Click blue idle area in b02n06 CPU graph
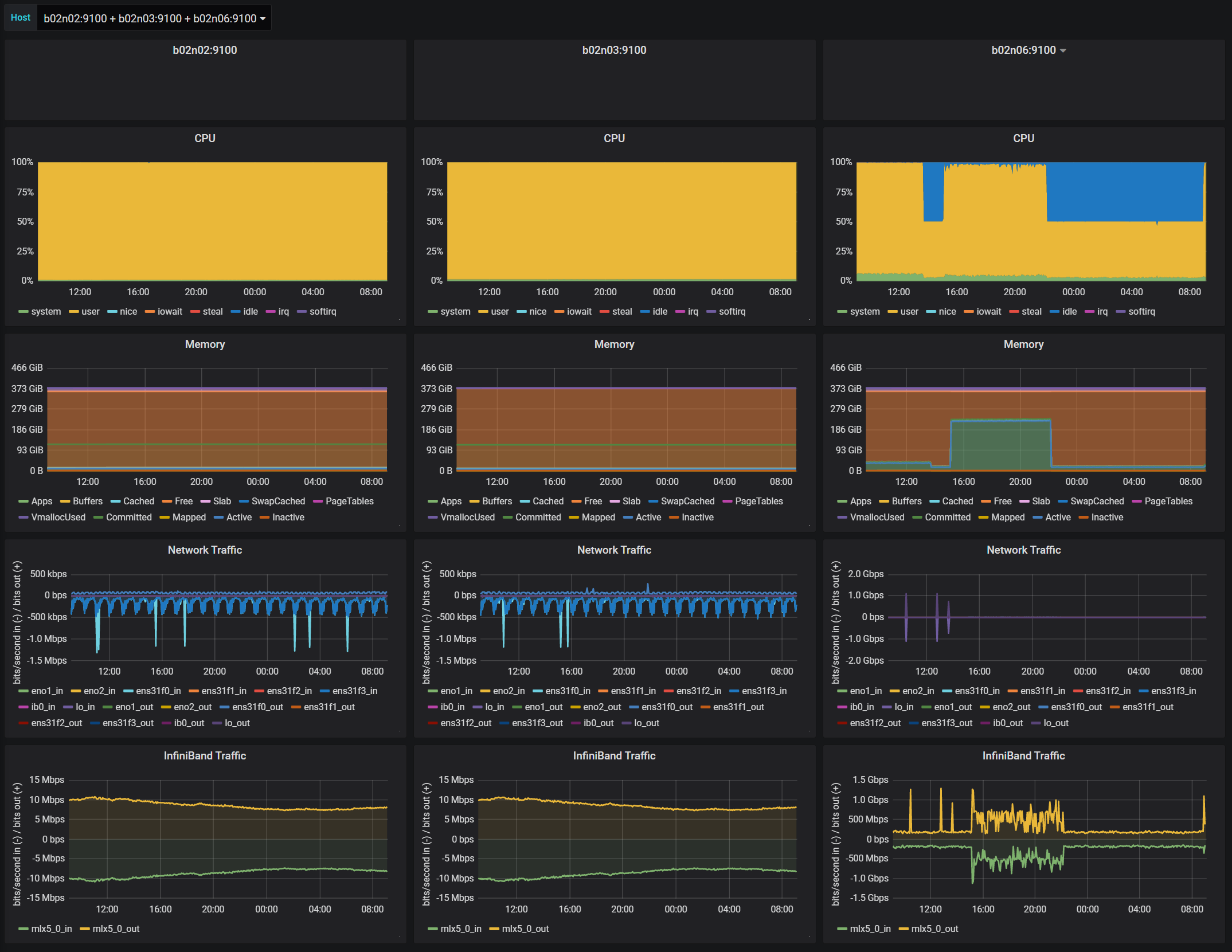1232x952 pixels. click(1124, 192)
